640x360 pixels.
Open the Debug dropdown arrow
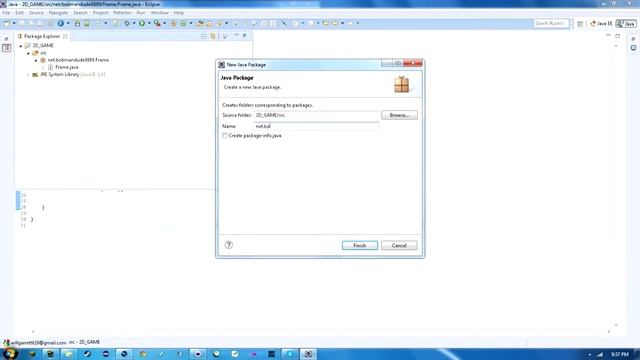pyautogui.click(x=134, y=23)
